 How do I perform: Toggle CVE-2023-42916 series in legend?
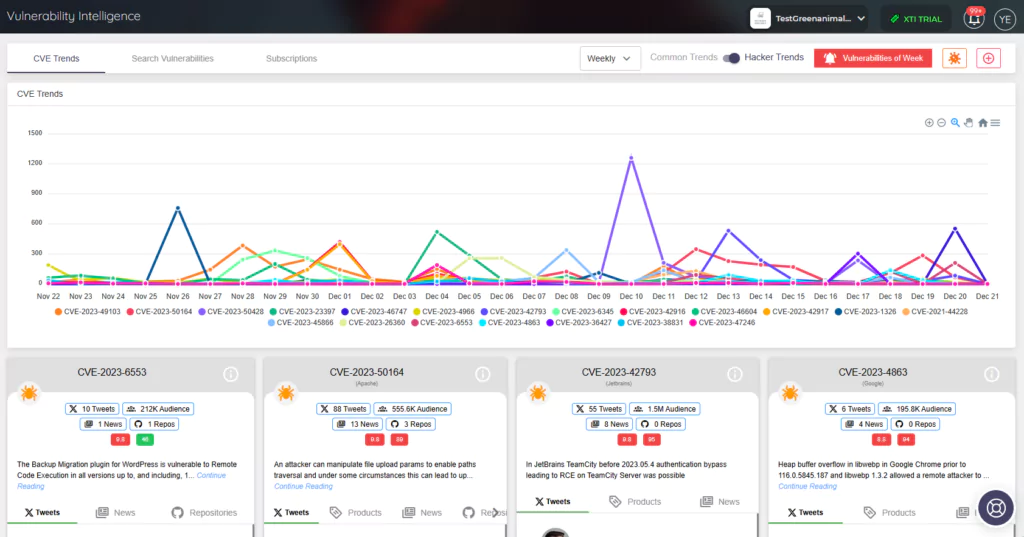[653, 312]
